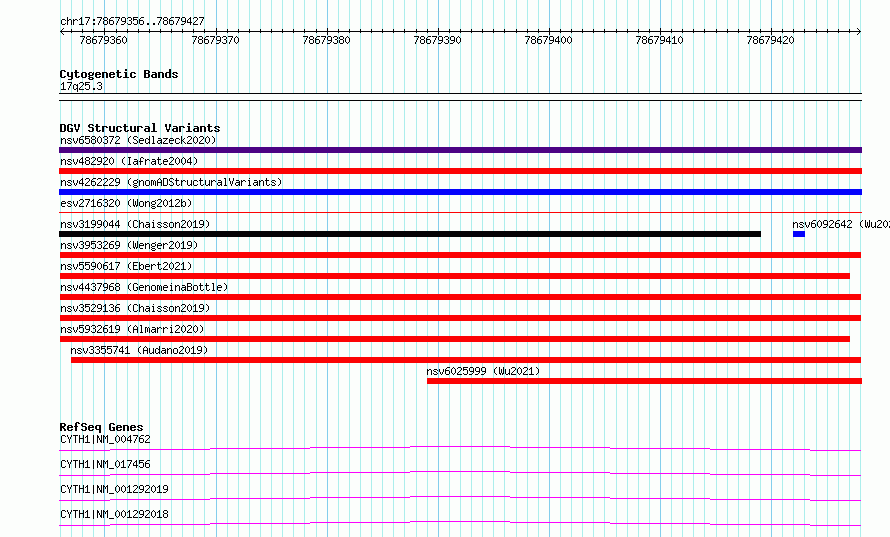Viewport: 890px width, 537px height.
Task: Select the black nsv3199044 variant bar
Action: coord(410,234)
